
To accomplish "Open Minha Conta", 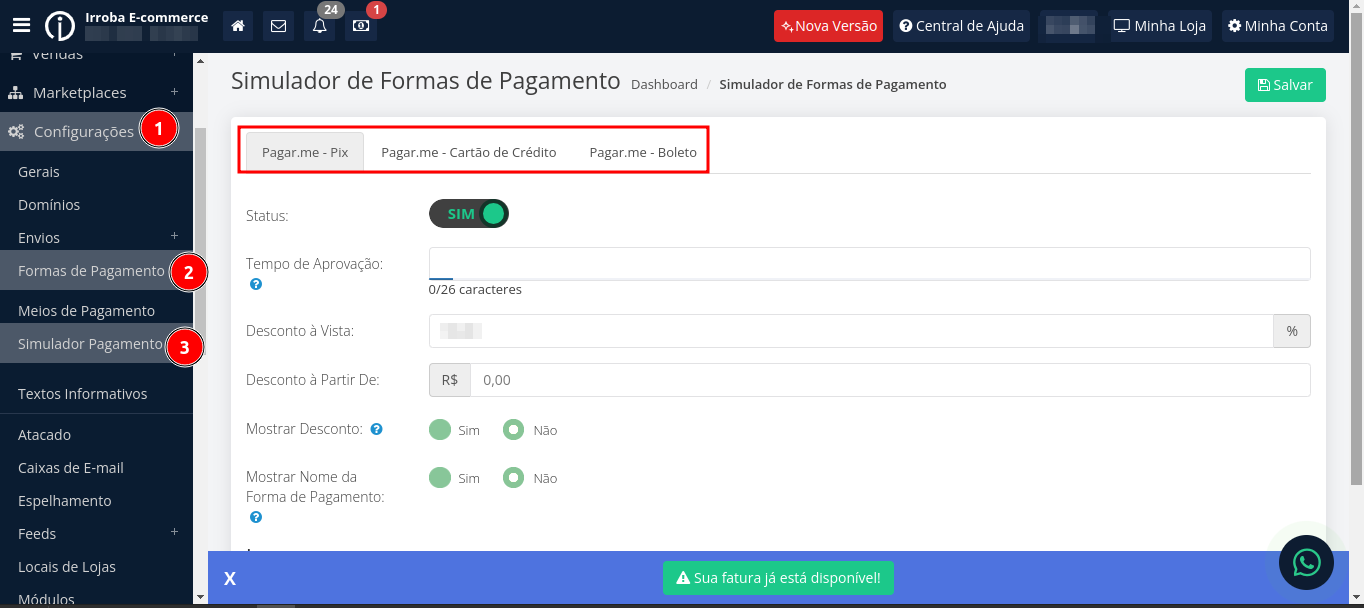I will [1278, 26].
